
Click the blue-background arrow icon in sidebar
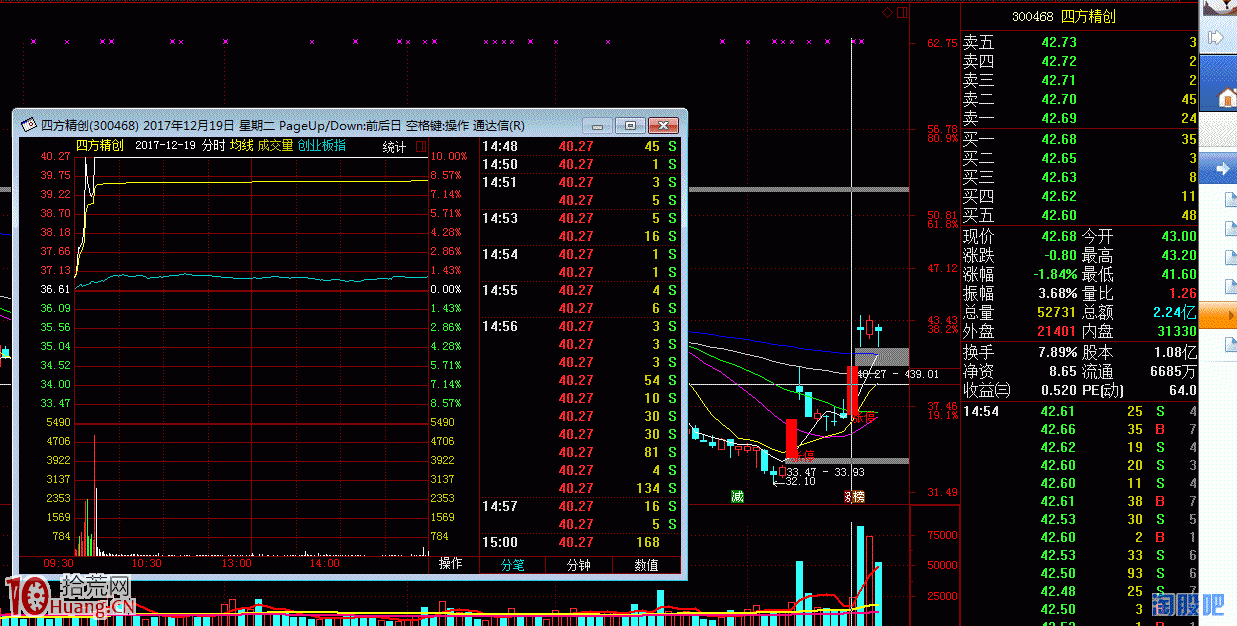[1222, 170]
